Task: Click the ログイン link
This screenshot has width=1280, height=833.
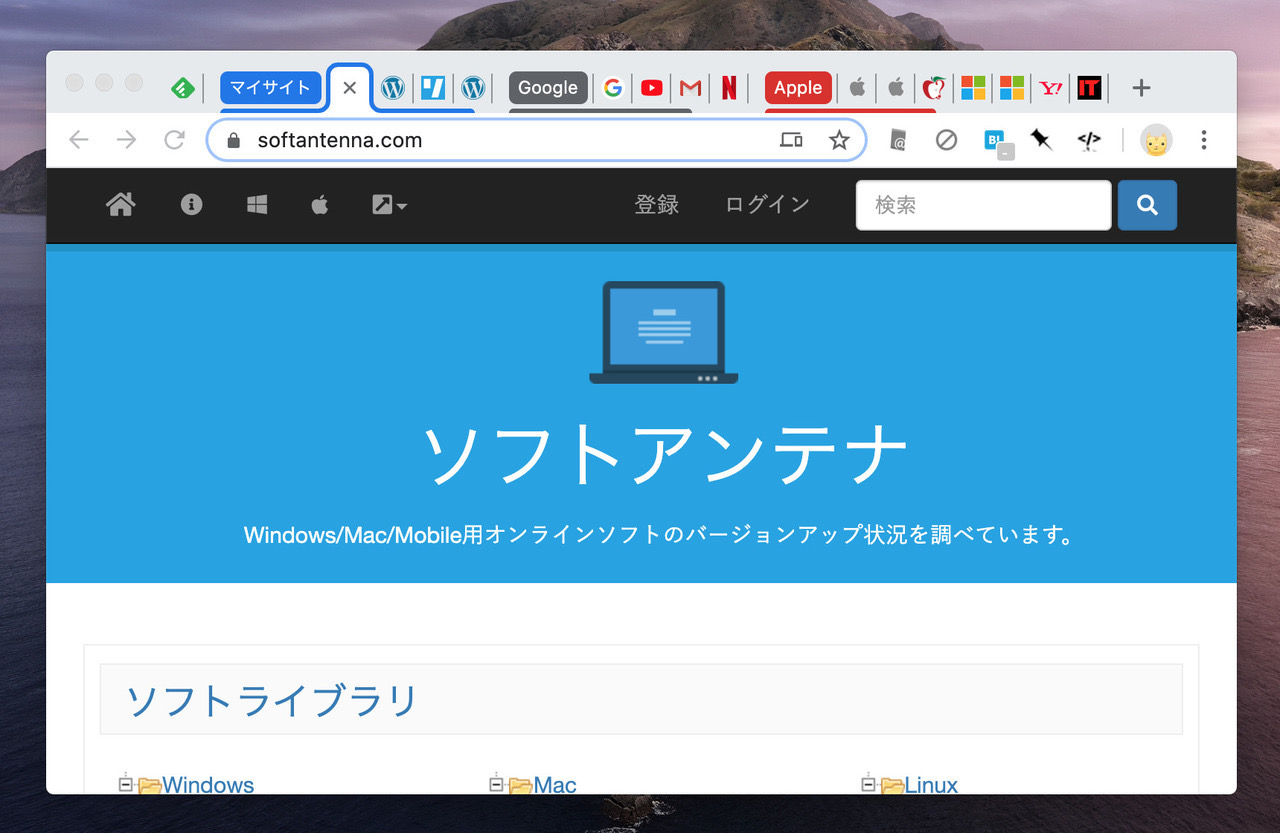Action: [x=767, y=205]
